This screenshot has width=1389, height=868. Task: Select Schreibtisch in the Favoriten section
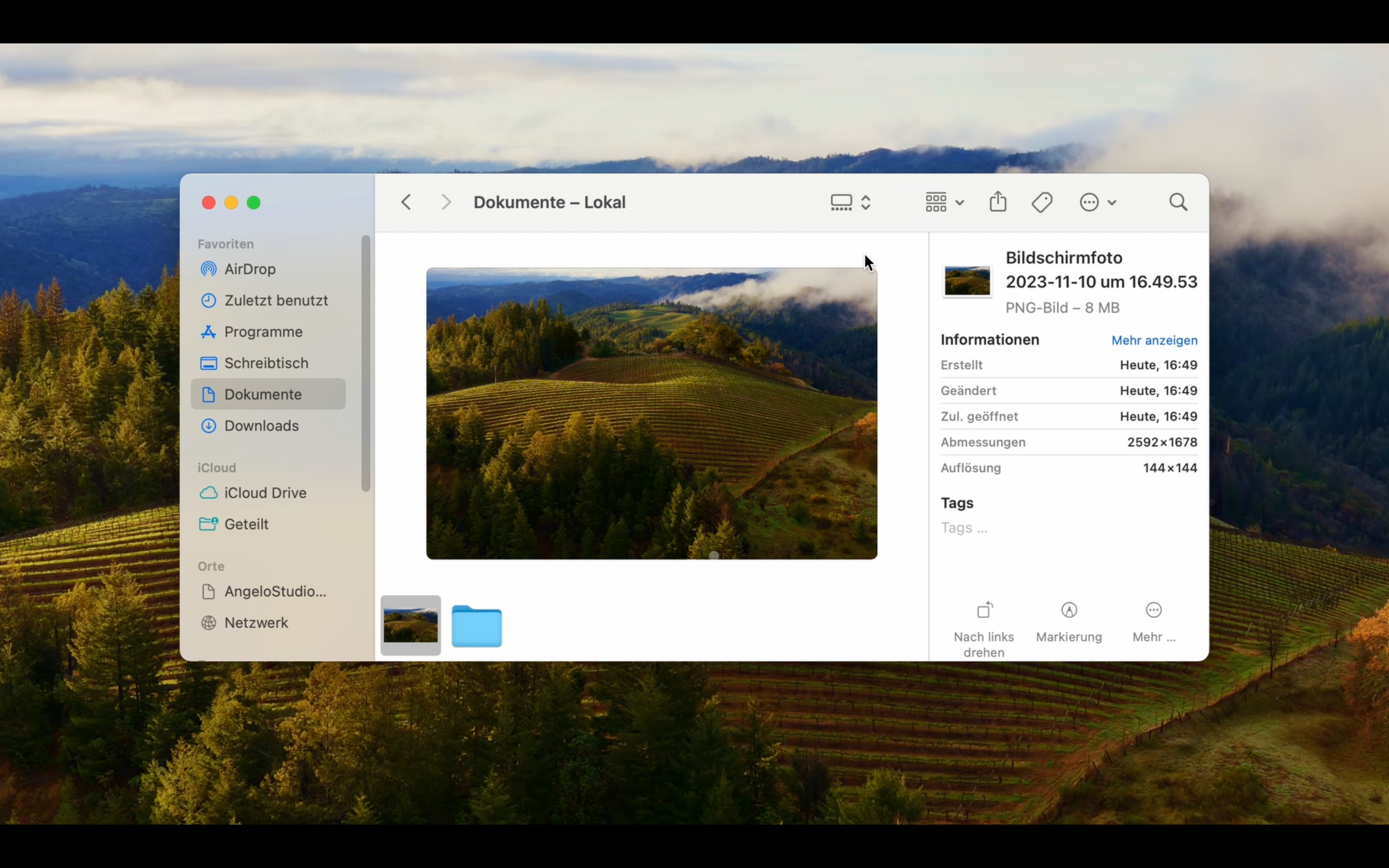[x=266, y=362]
